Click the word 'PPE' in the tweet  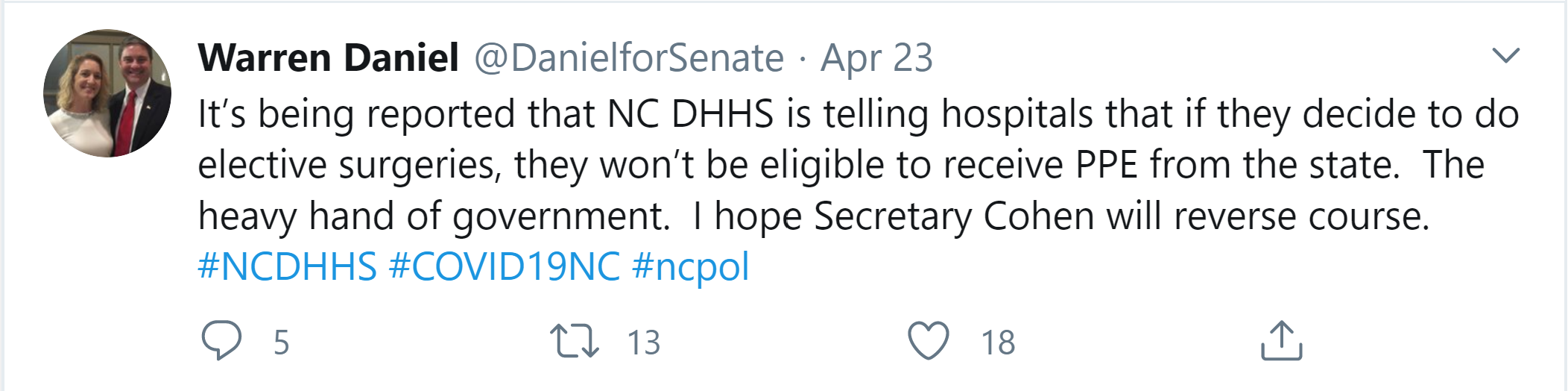[1107, 166]
